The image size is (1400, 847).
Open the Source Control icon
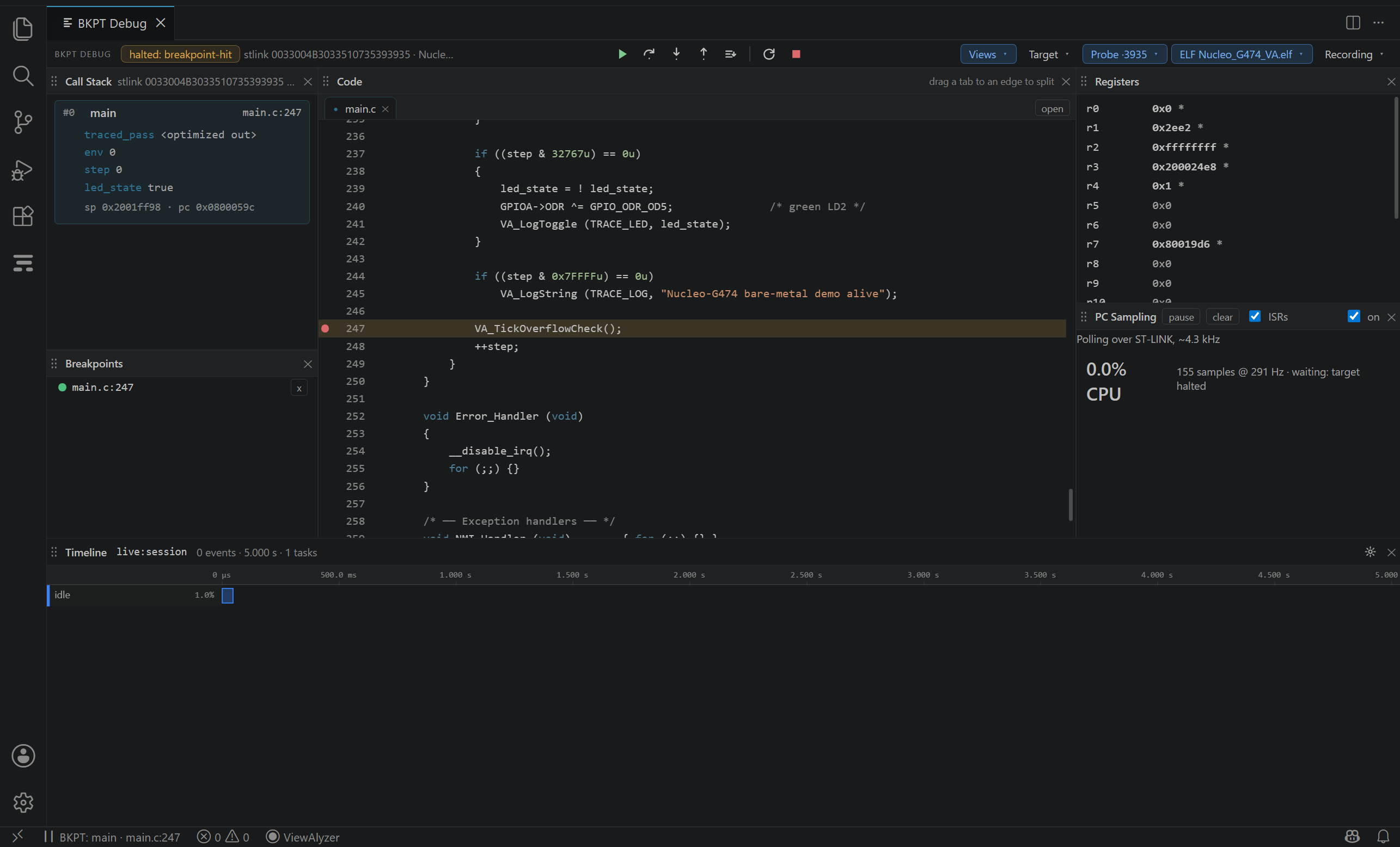[23, 122]
